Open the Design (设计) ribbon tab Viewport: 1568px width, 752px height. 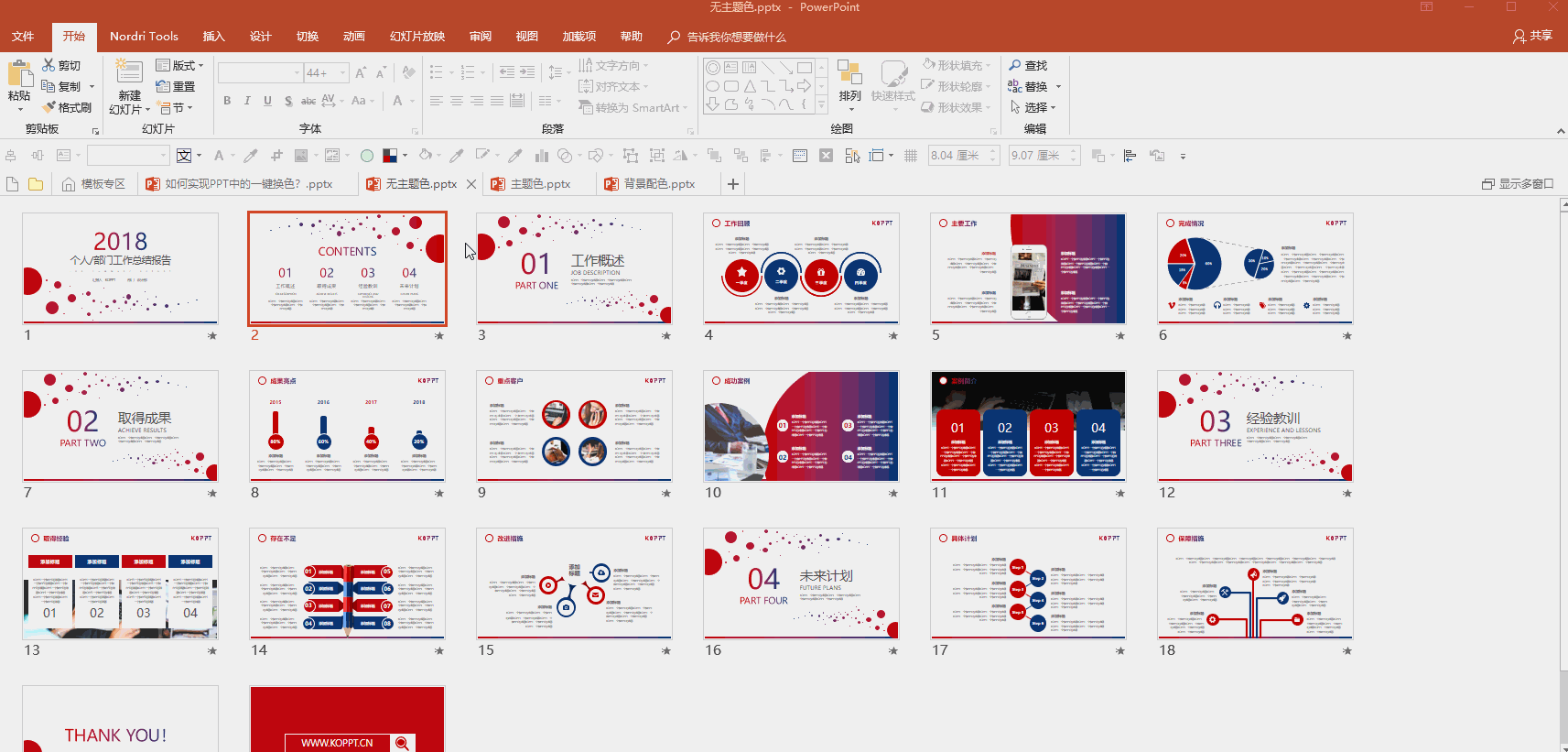click(261, 37)
